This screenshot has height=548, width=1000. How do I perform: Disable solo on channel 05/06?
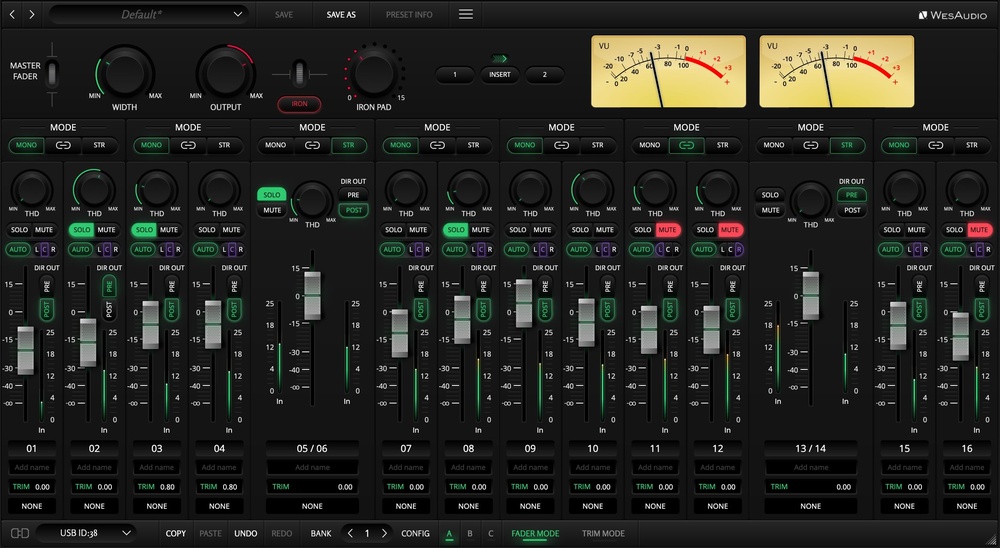[x=270, y=193]
